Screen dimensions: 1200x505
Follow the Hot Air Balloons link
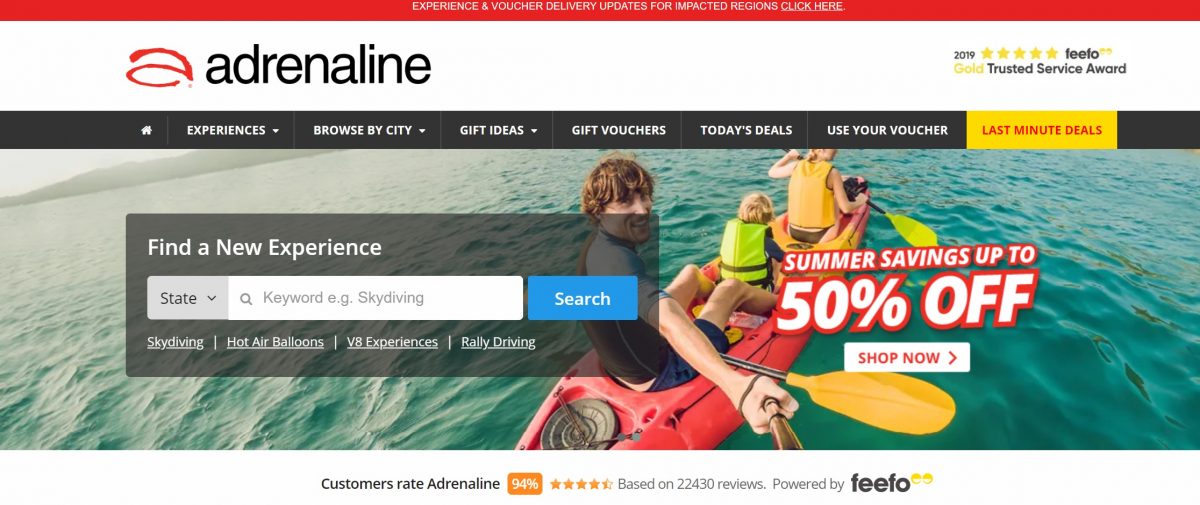[275, 342]
